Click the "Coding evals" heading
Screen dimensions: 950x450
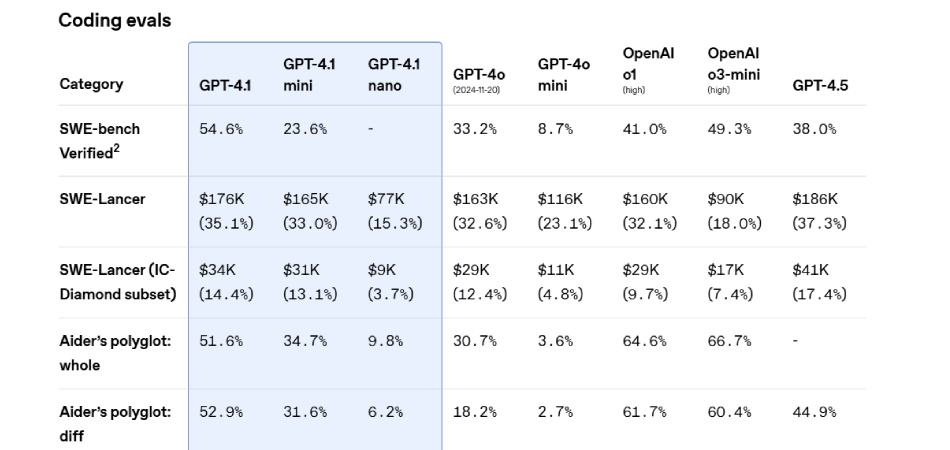pos(114,21)
